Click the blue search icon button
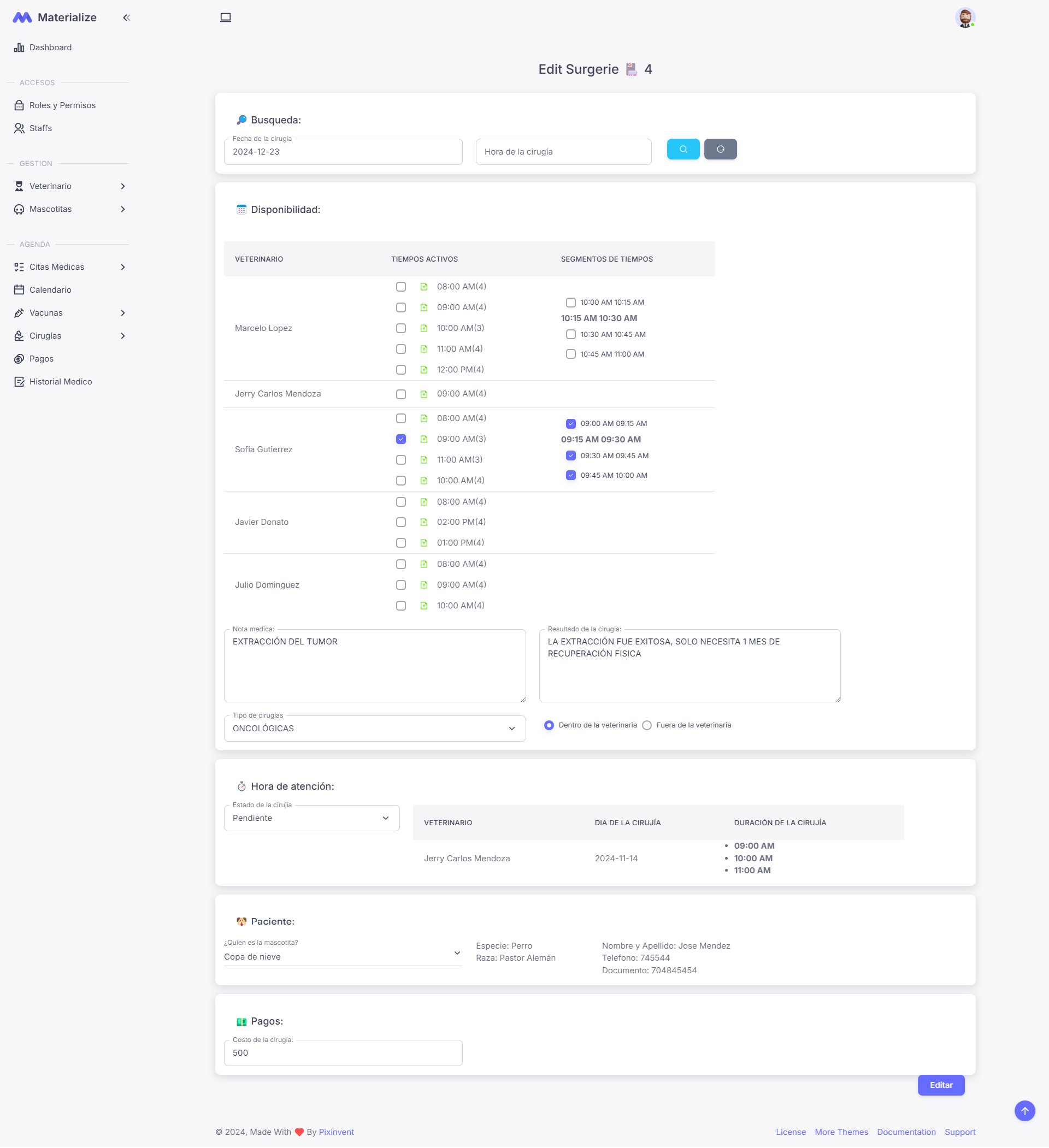 (x=682, y=149)
